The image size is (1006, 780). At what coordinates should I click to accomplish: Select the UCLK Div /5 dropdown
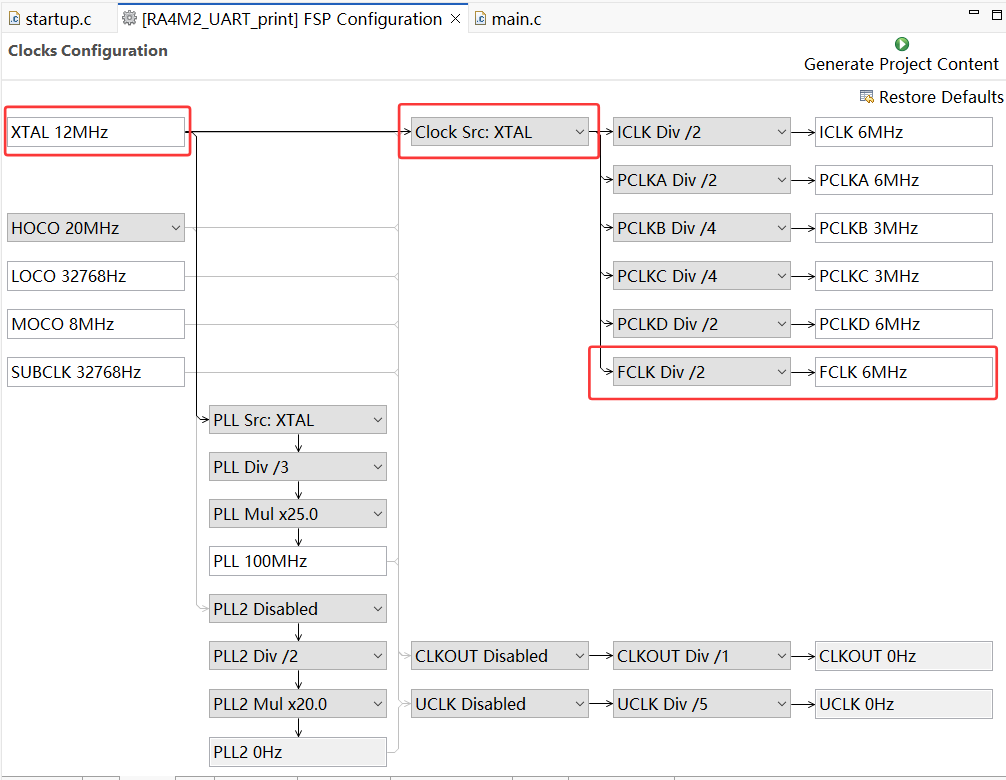click(x=702, y=704)
